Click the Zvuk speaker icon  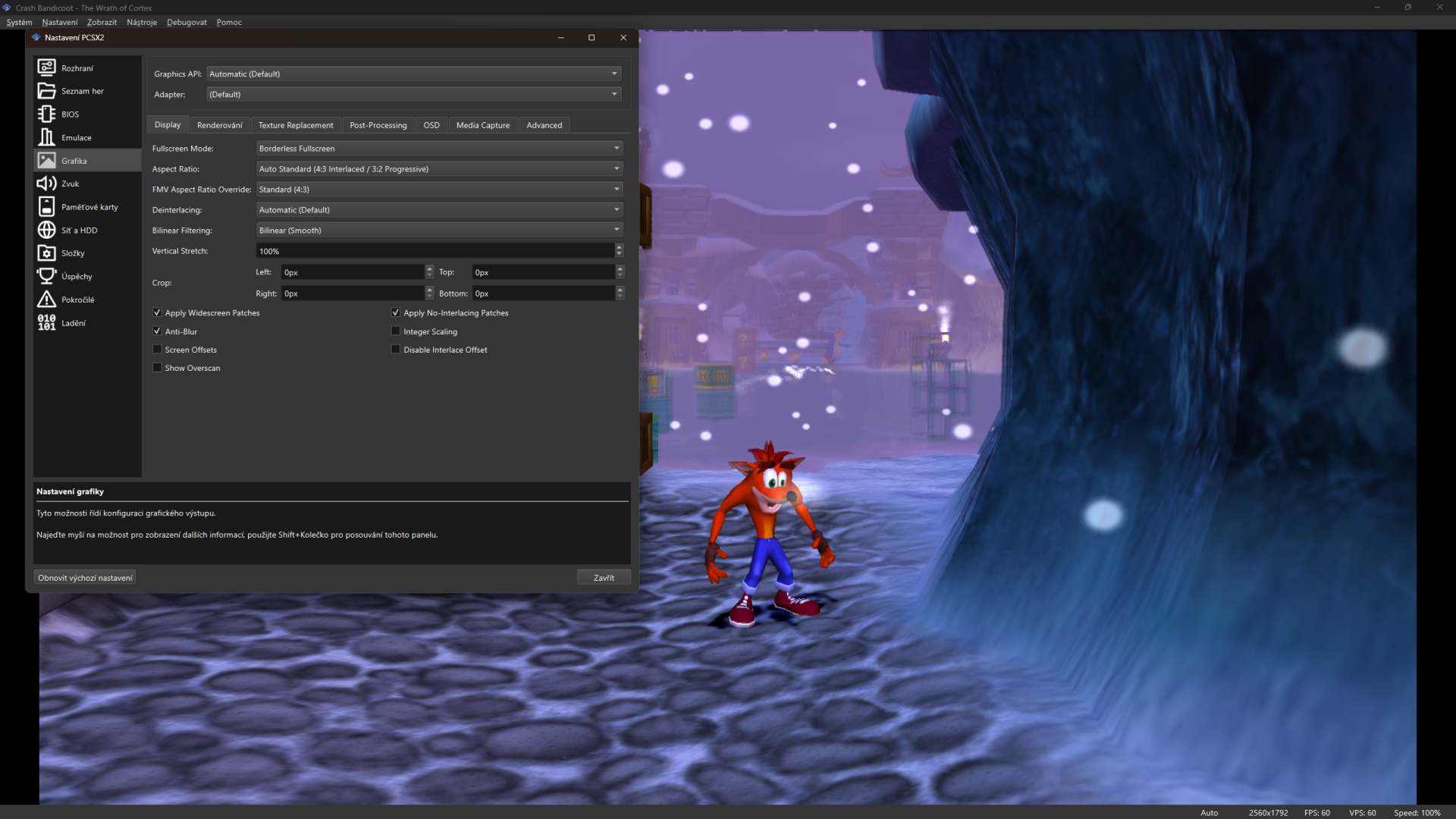(46, 184)
